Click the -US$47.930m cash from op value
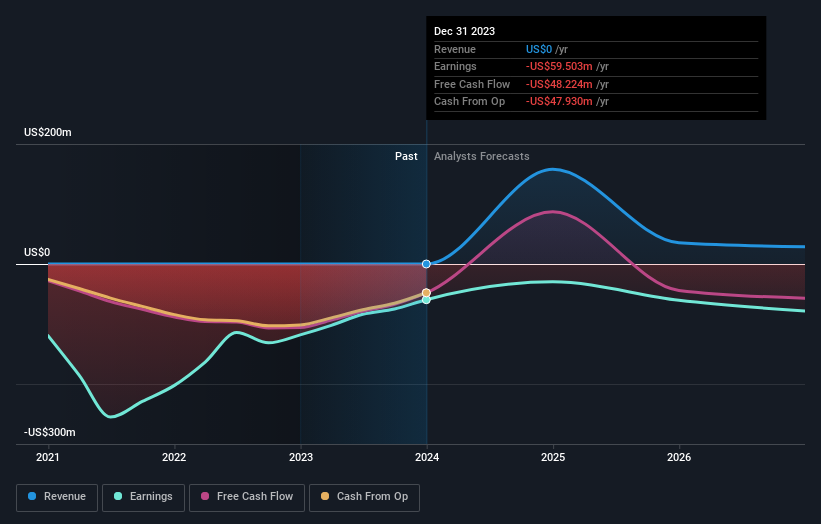821x524 pixels. (x=559, y=102)
